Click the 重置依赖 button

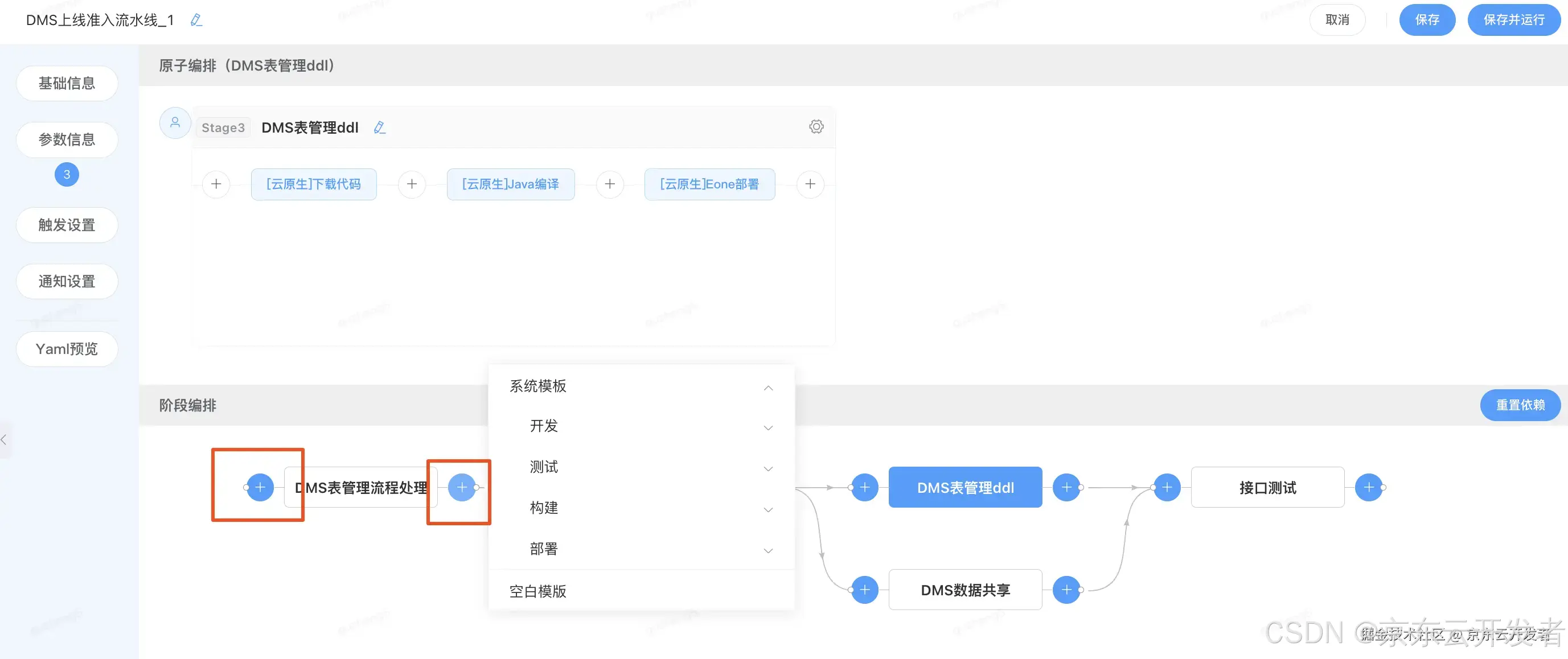(x=1520, y=405)
